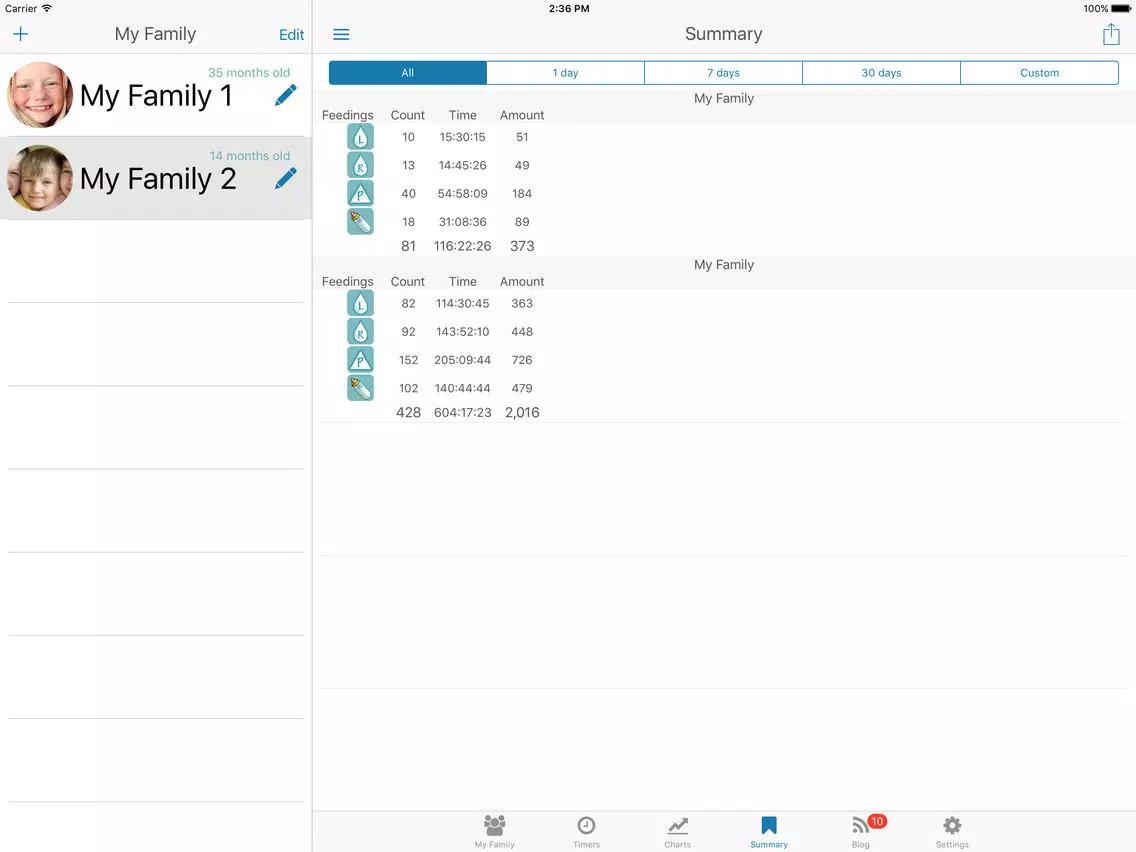Tap bottle feeding icon in second table
This screenshot has height=852, width=1136.
point(360,388)
